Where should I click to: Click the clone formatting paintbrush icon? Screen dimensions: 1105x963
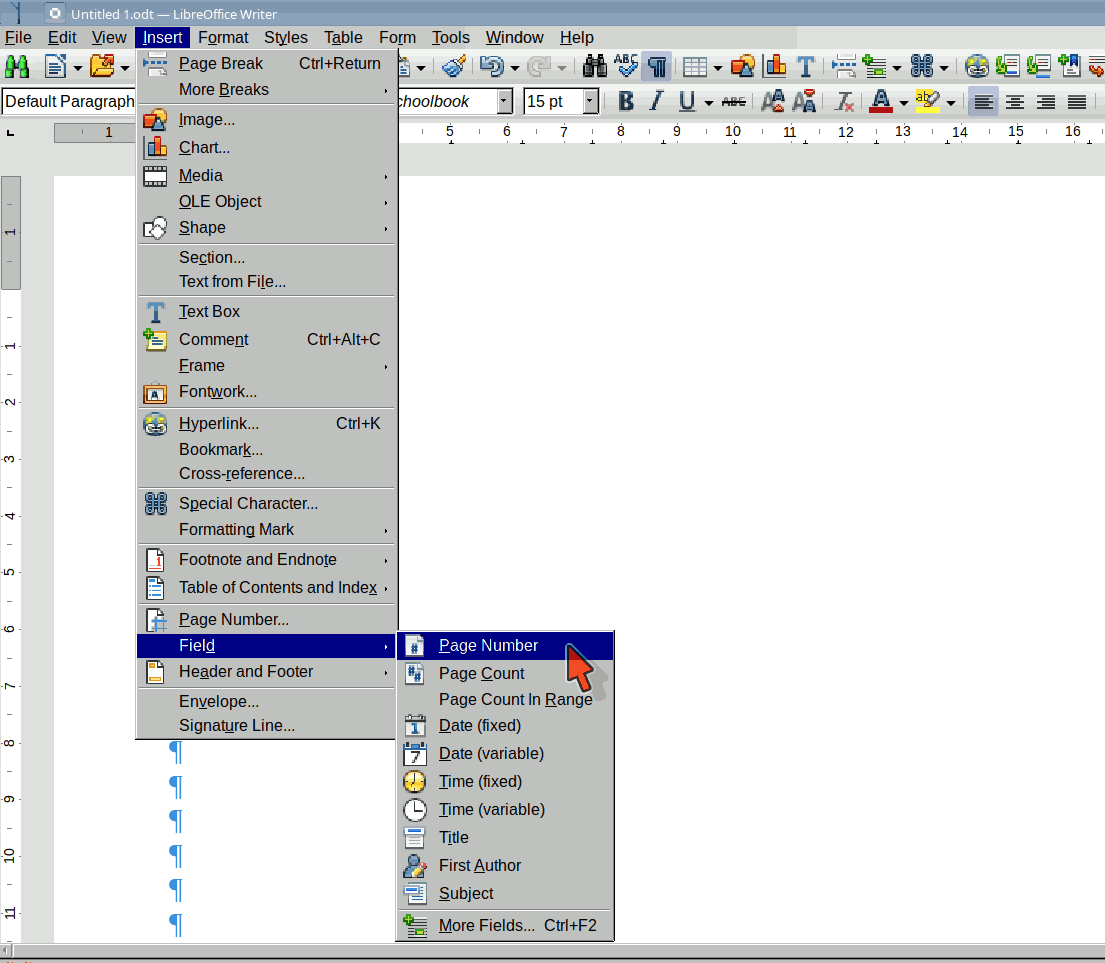click(x=454, y=67)
